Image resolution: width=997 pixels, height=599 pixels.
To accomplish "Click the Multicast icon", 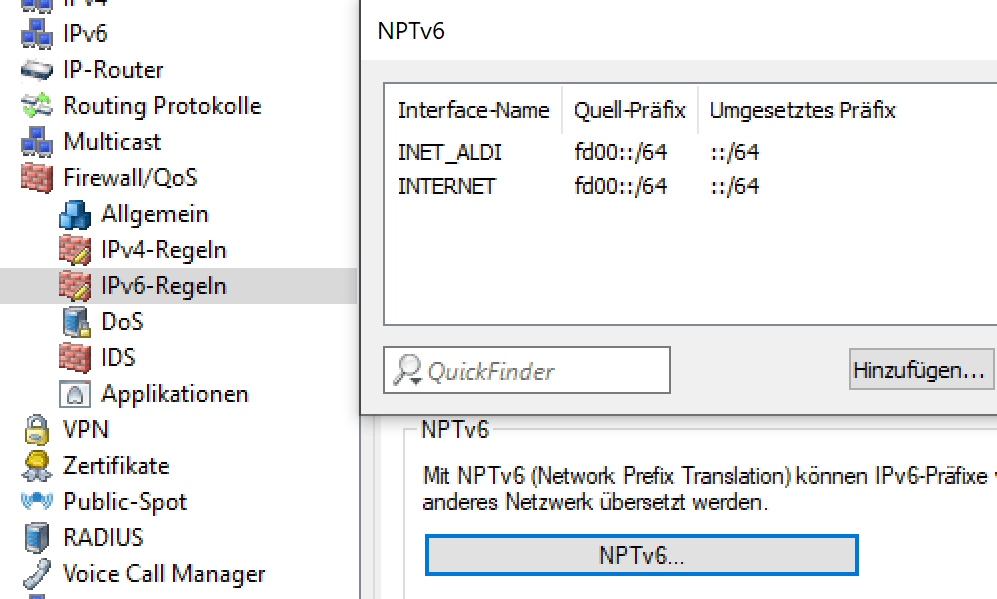I will (x=37, y=140).
